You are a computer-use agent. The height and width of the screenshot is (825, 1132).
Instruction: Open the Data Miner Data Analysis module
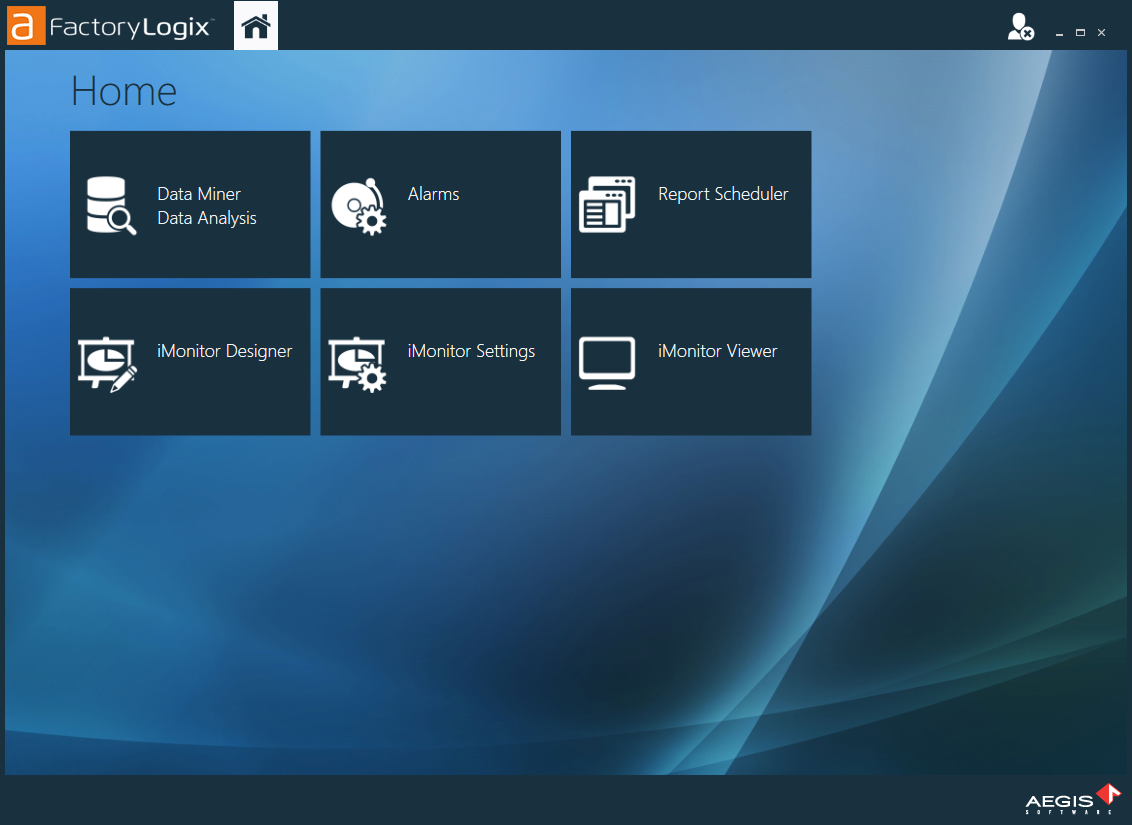pyautogui.click(x=190, y=204)
